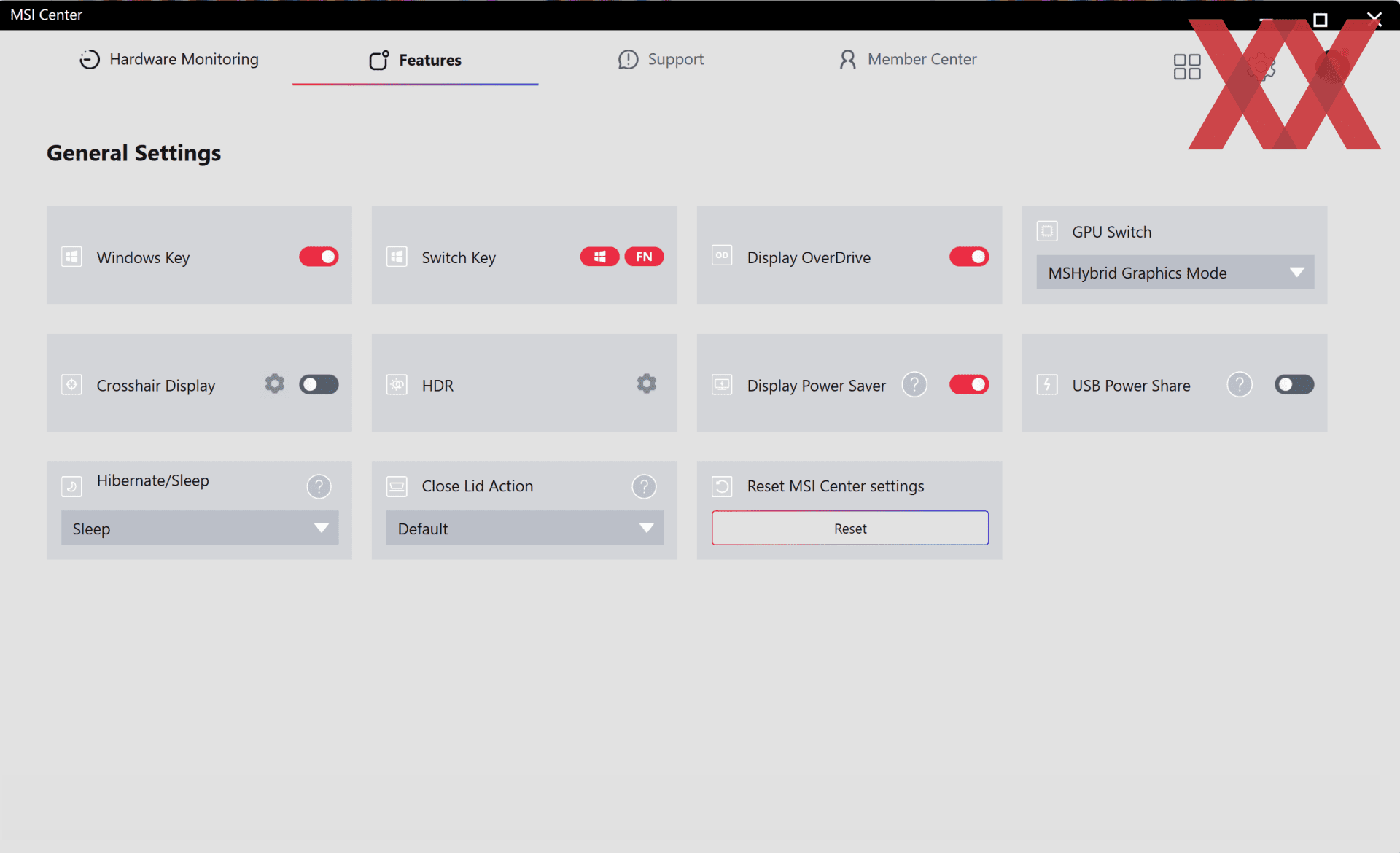Screen dimensions: 1400x853
Task: Open the GPU Switch mode dropdown
Action: [1175, 273]
